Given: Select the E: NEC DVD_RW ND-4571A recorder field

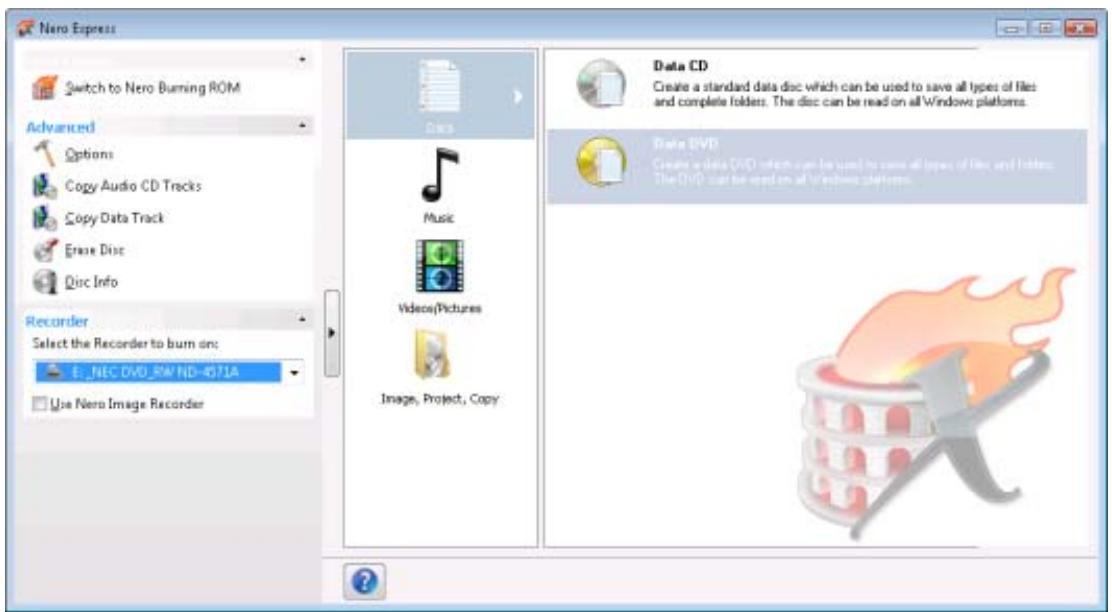Looking at the screenshot, I should (158, 372).
